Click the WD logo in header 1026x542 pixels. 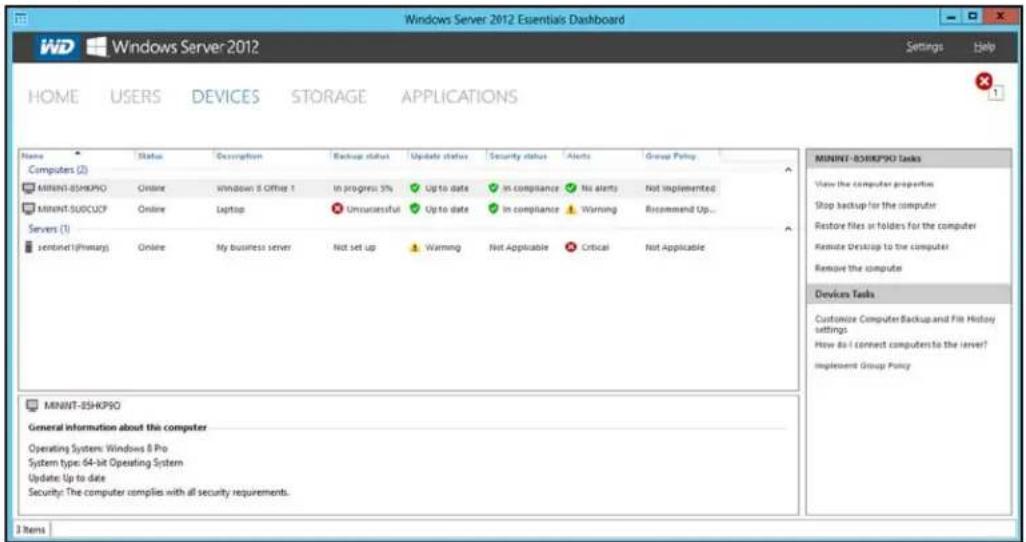58,47
